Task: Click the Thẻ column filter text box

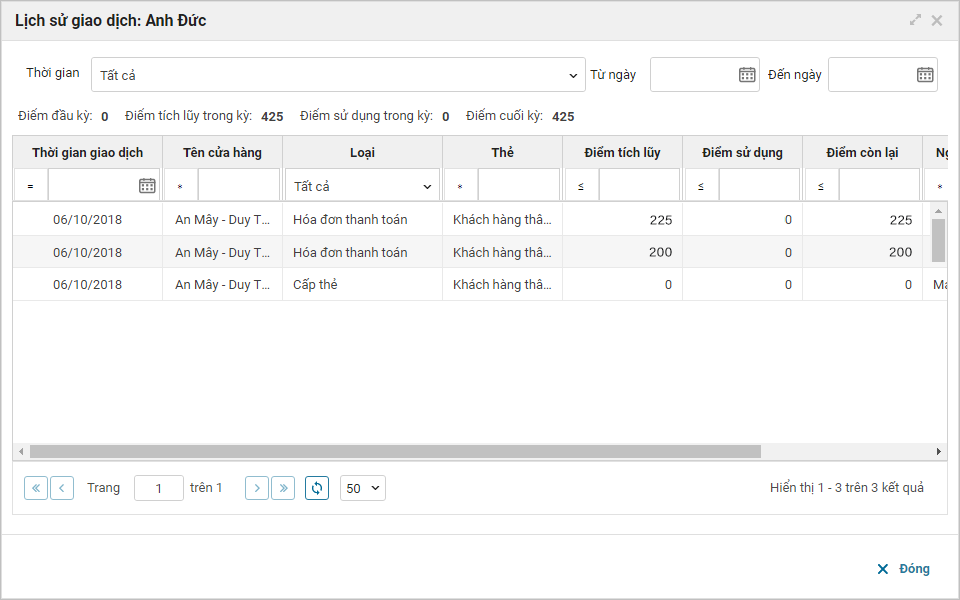Action: pyautogui.click(x=518, y=185)
